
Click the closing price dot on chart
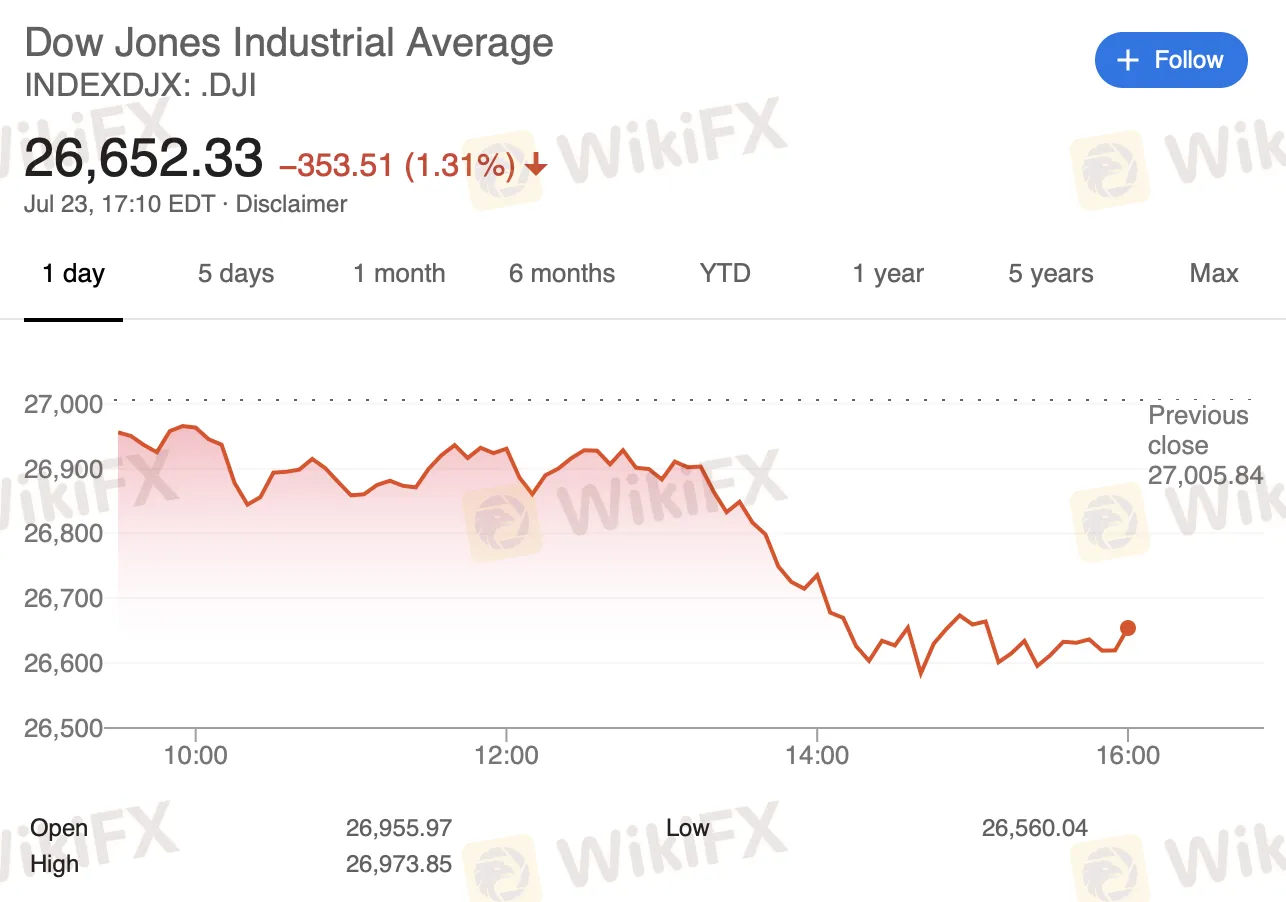[x=1128, y=628]
